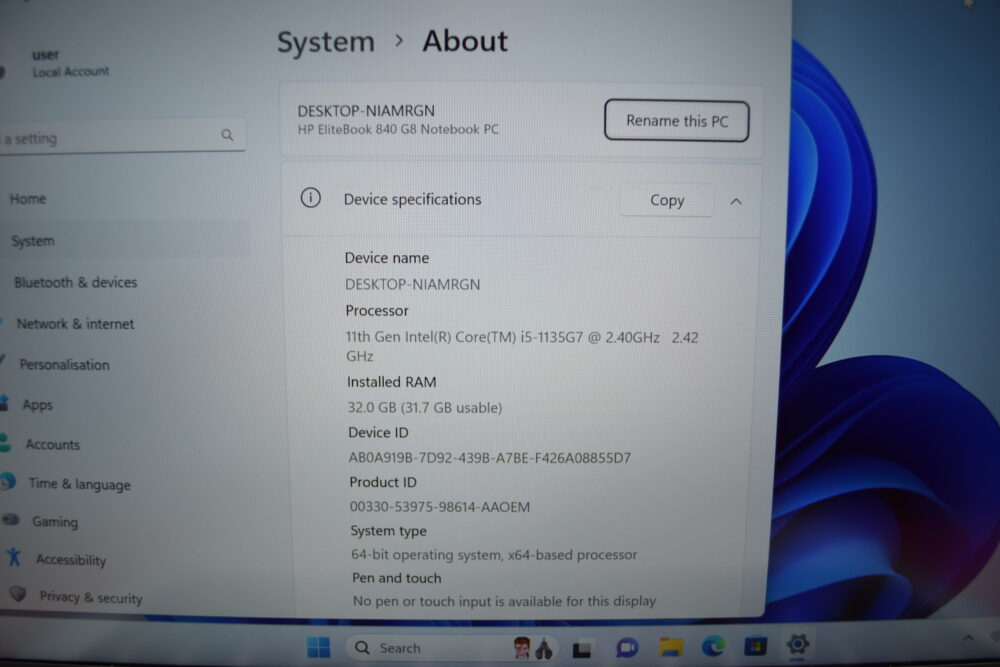The image size is (1000, 667).
Task: Click the About breadcrumb heading
Action: pyautogui.click(x=465, y=41)
